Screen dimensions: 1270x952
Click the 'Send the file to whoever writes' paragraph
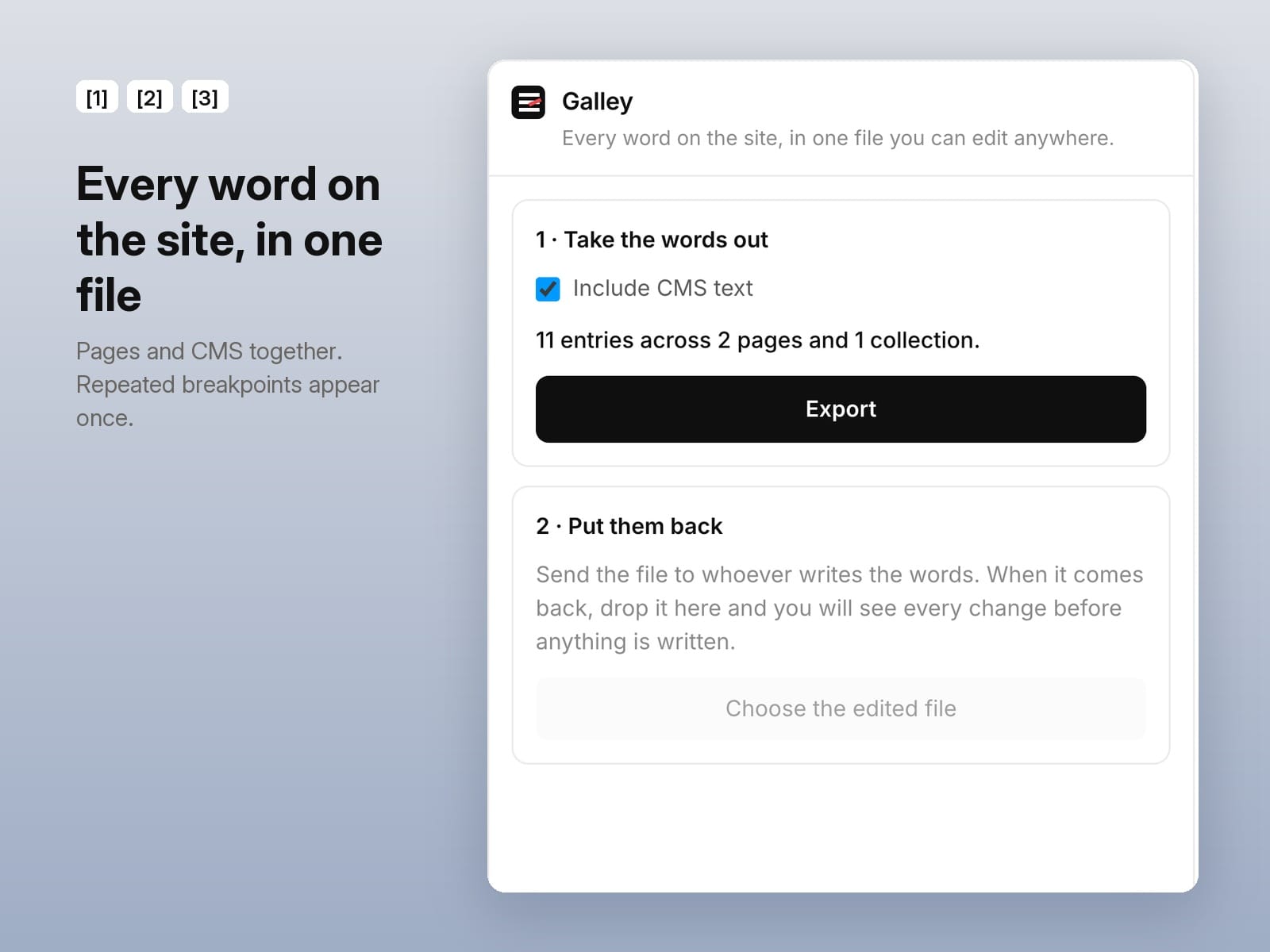840,608
